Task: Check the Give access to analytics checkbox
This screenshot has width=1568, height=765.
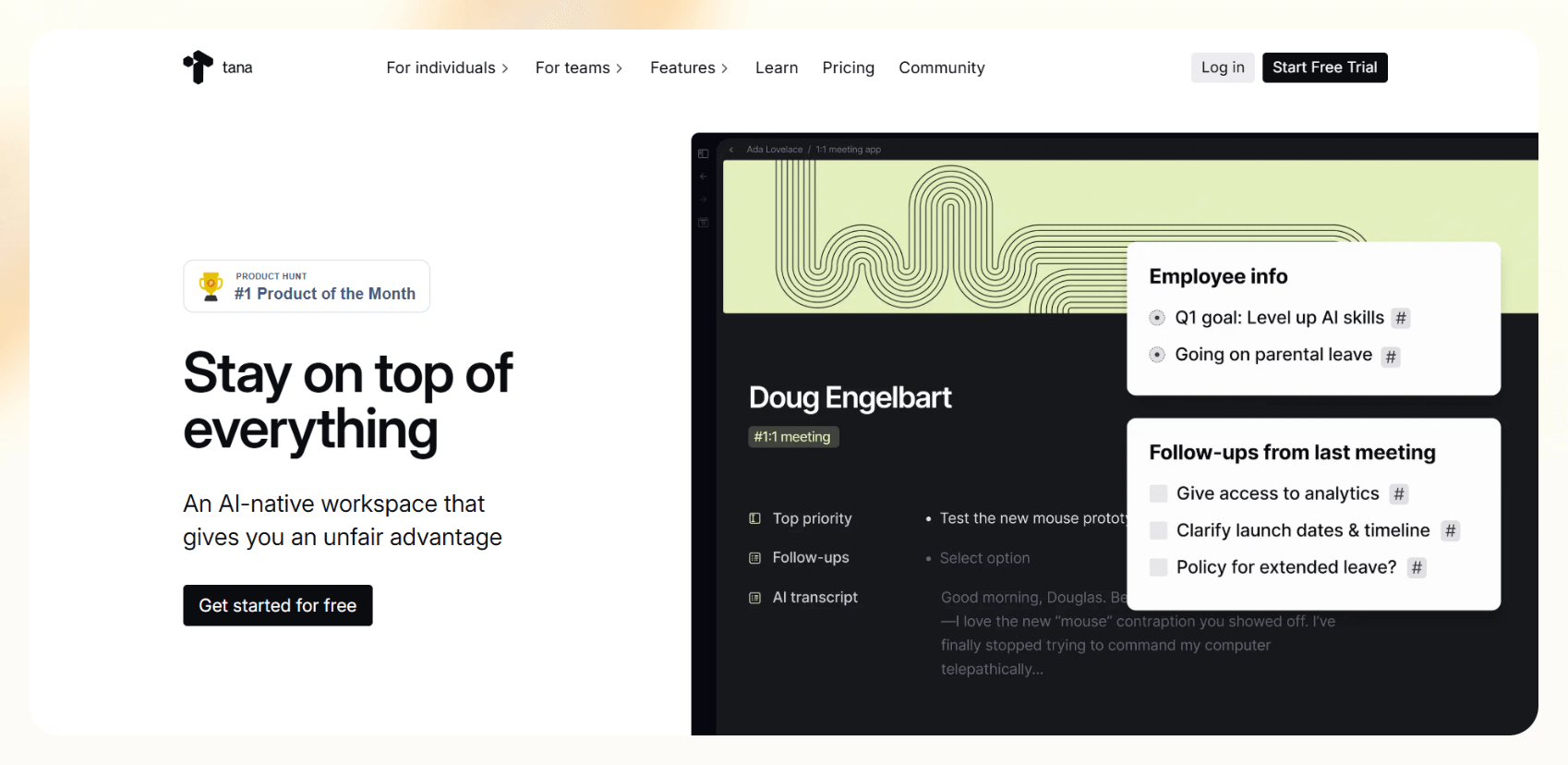Action: pos(1158,493)
